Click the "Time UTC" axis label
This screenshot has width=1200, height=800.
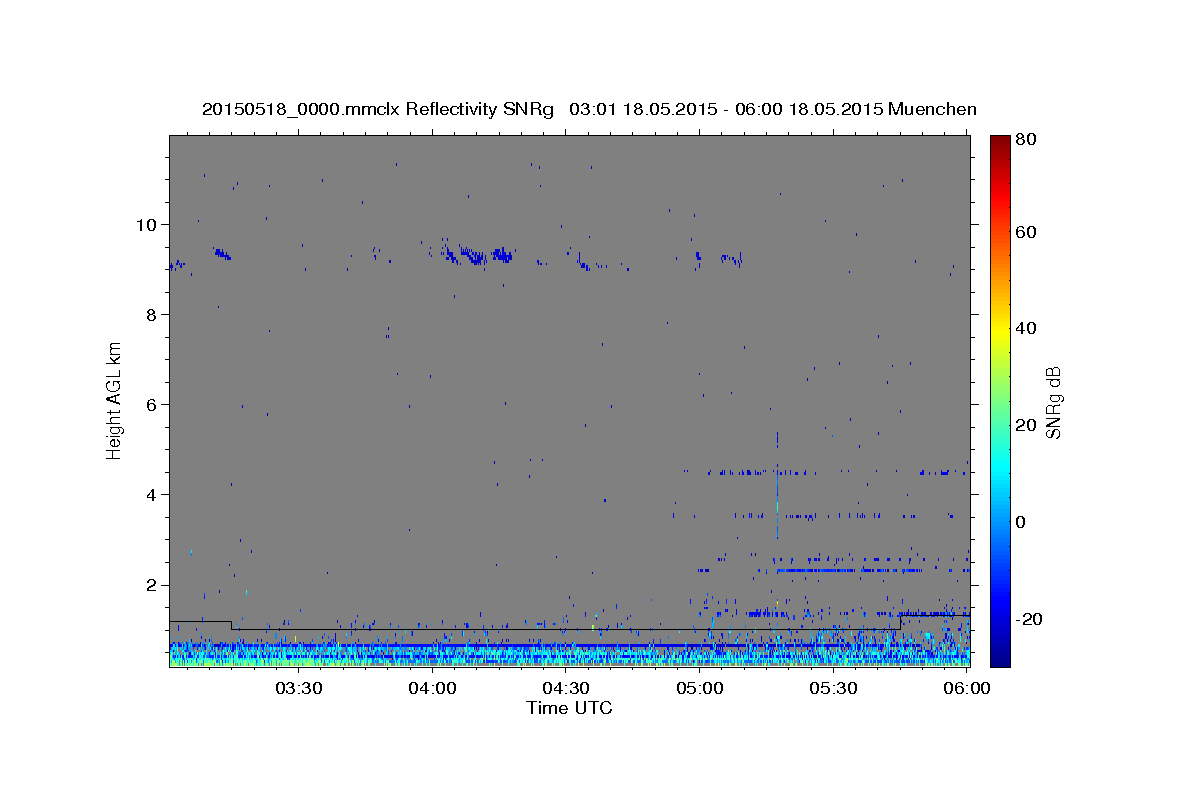(569, 708)
